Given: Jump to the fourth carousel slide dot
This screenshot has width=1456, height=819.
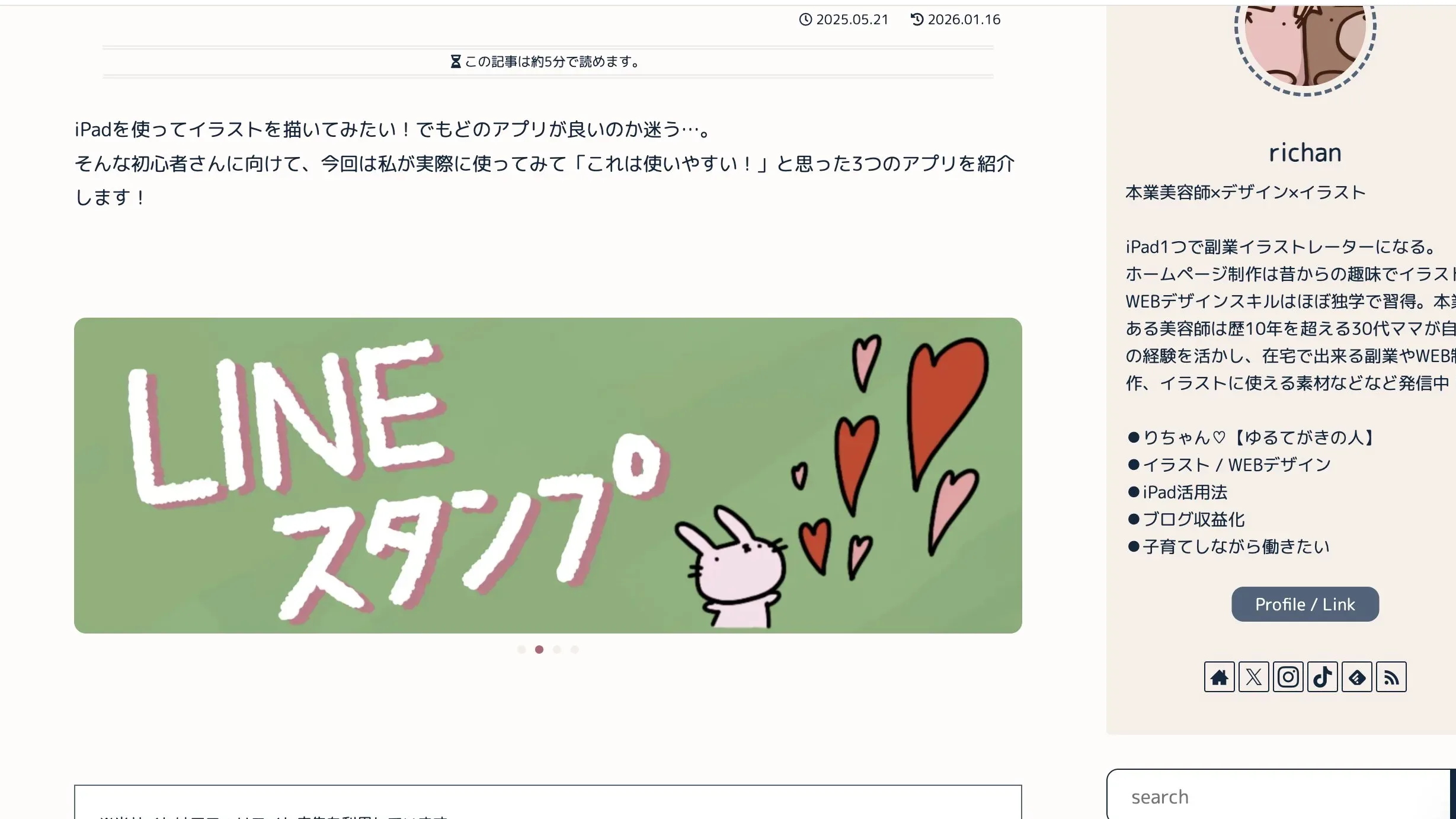Looking at the screenshot, I should point(575,650).
